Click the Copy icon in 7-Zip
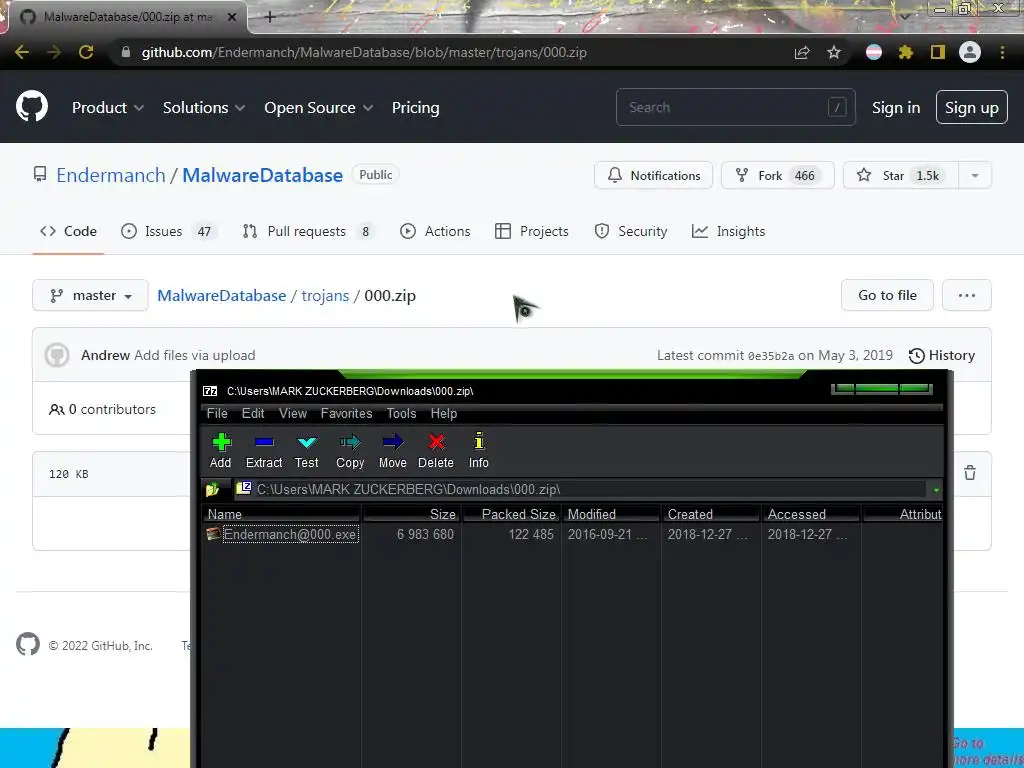 (350, 442)
